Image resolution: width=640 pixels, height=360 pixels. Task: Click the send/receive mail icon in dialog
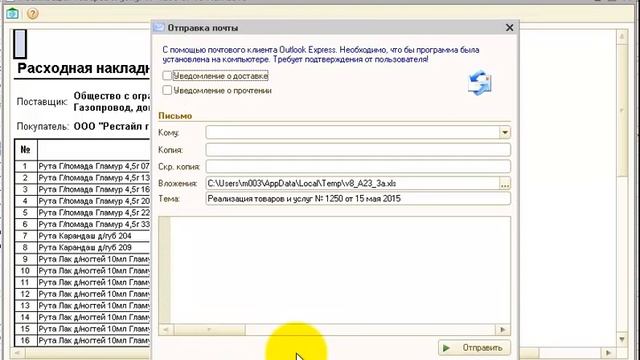[x=480, y=83]
